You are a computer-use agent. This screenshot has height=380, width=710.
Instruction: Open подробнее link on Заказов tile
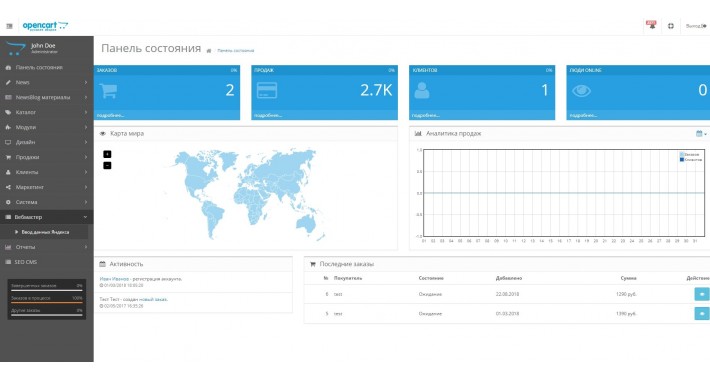click(x=110, y=115)
